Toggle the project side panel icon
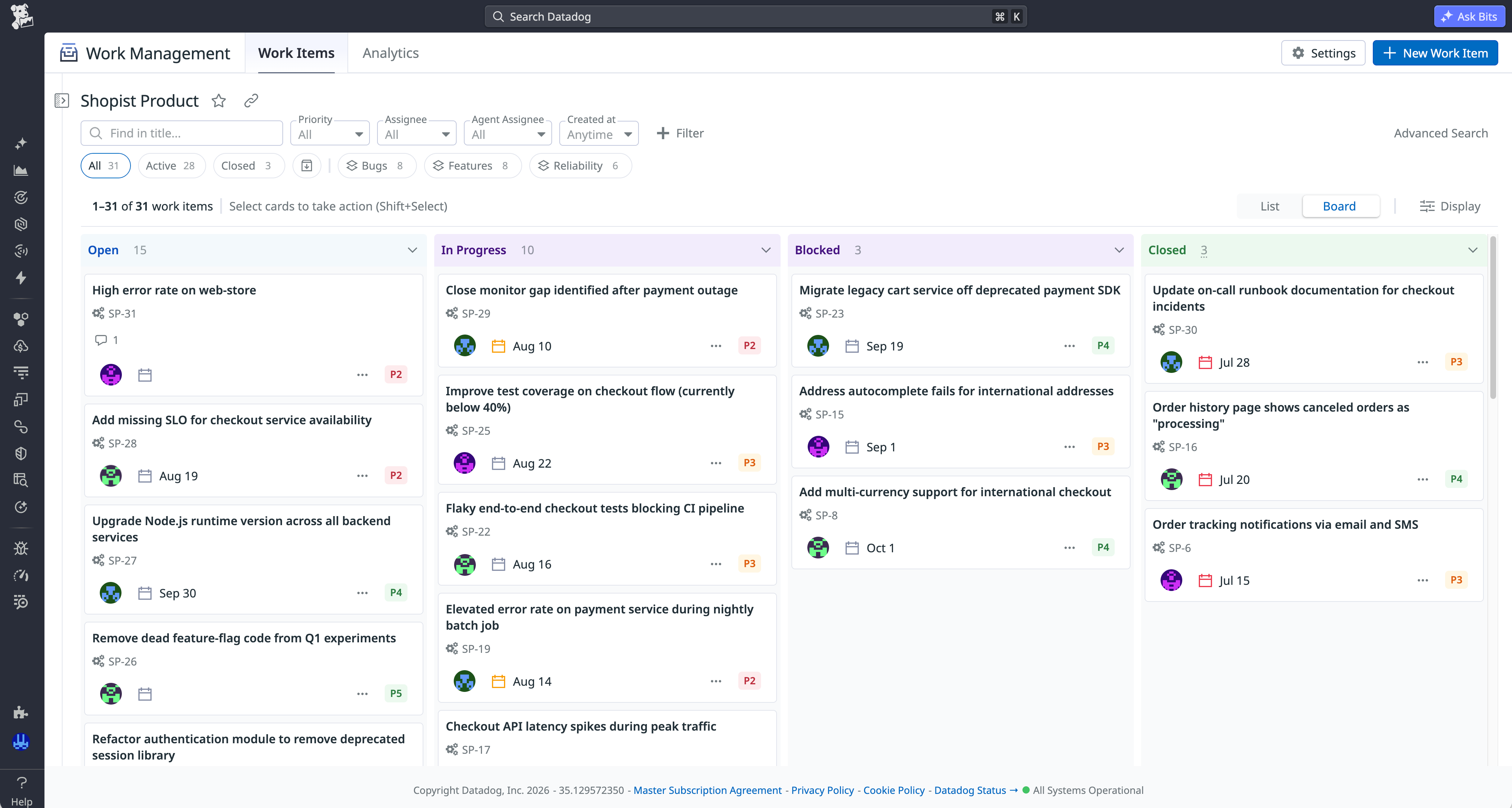 pyautogui.click(x=61, y=101)
